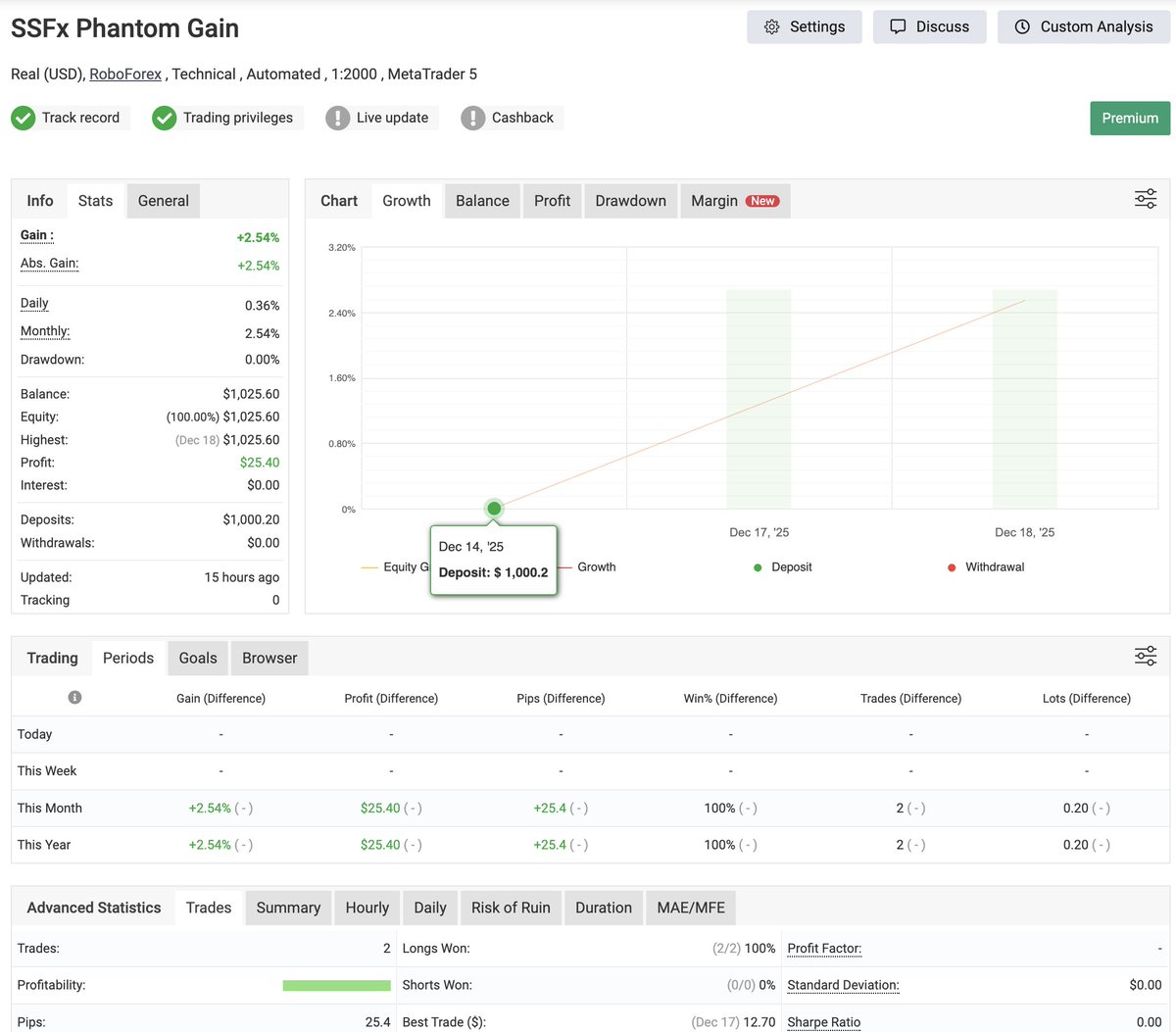The image size is (1176, 1032).
Task: Click the Profitability green bar
Action: pyautogui.click(x=336, y=986)
